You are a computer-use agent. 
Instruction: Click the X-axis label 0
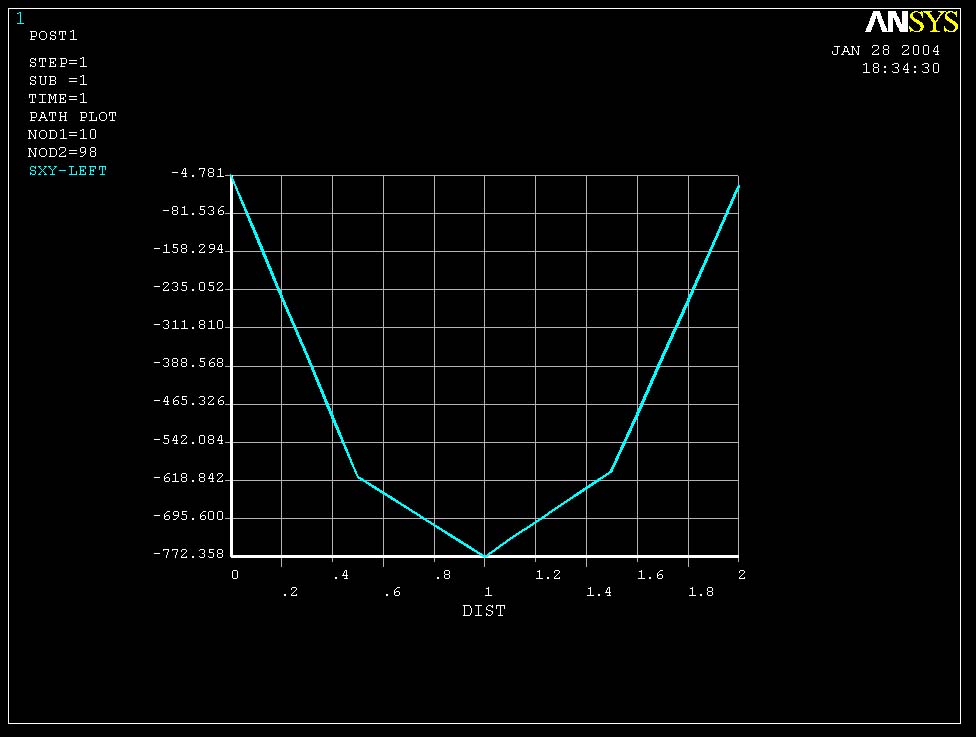tap(235, 575)
